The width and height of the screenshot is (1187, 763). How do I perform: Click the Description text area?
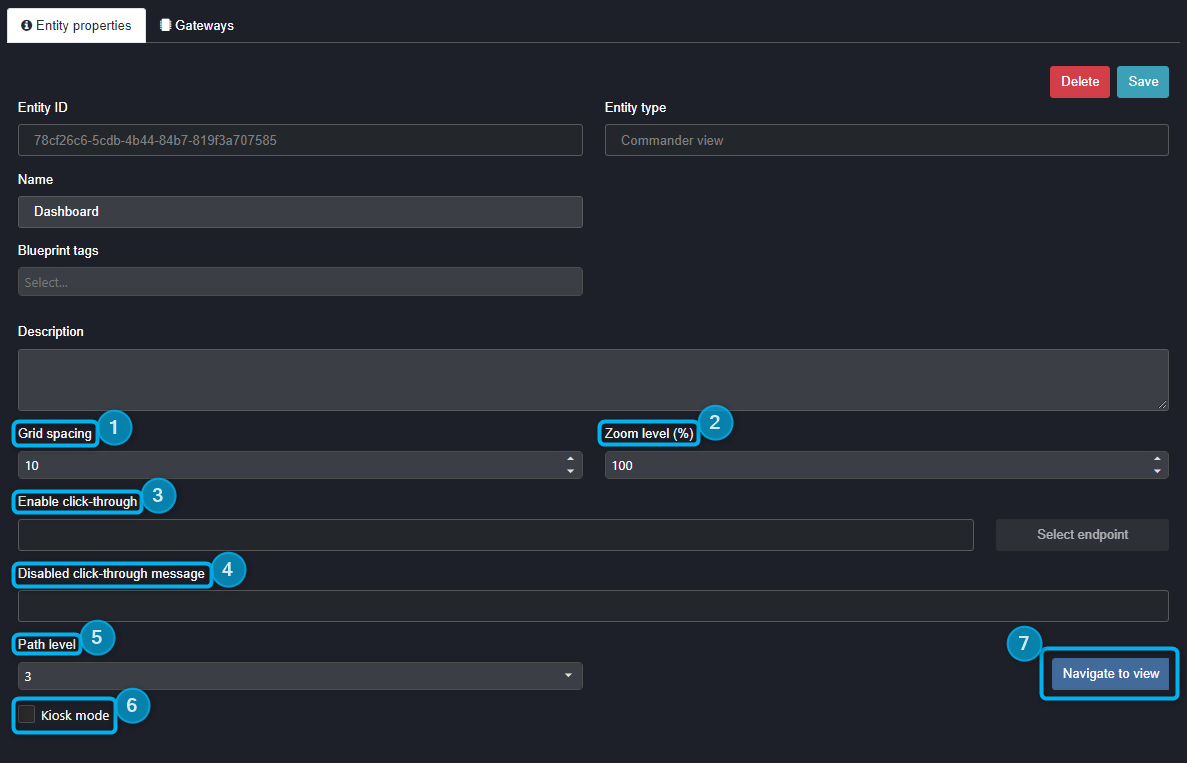590,380
